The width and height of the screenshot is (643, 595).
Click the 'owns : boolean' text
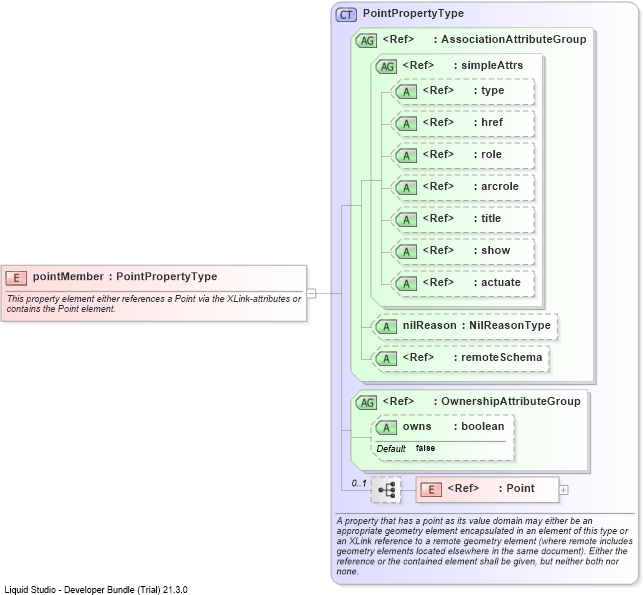point(453,426)
